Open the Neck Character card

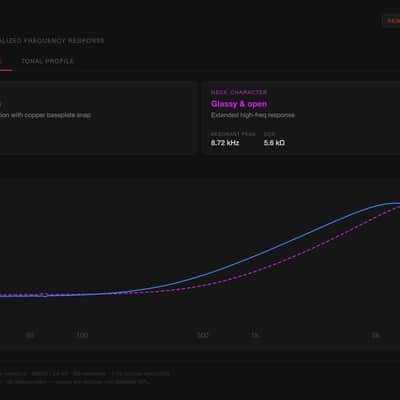click(x=301, y=118)
